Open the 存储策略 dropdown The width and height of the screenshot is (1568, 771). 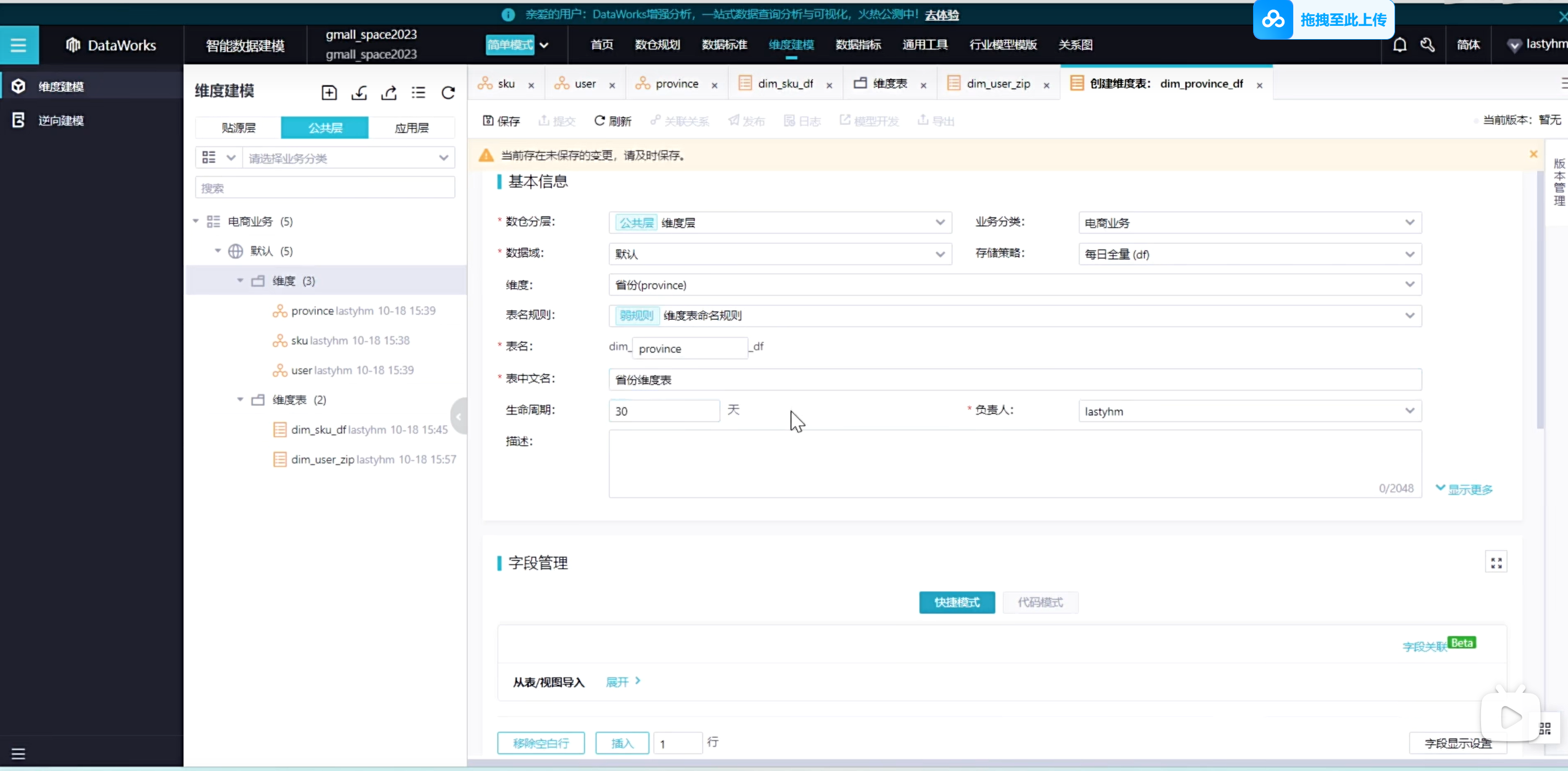[1249, 254]
